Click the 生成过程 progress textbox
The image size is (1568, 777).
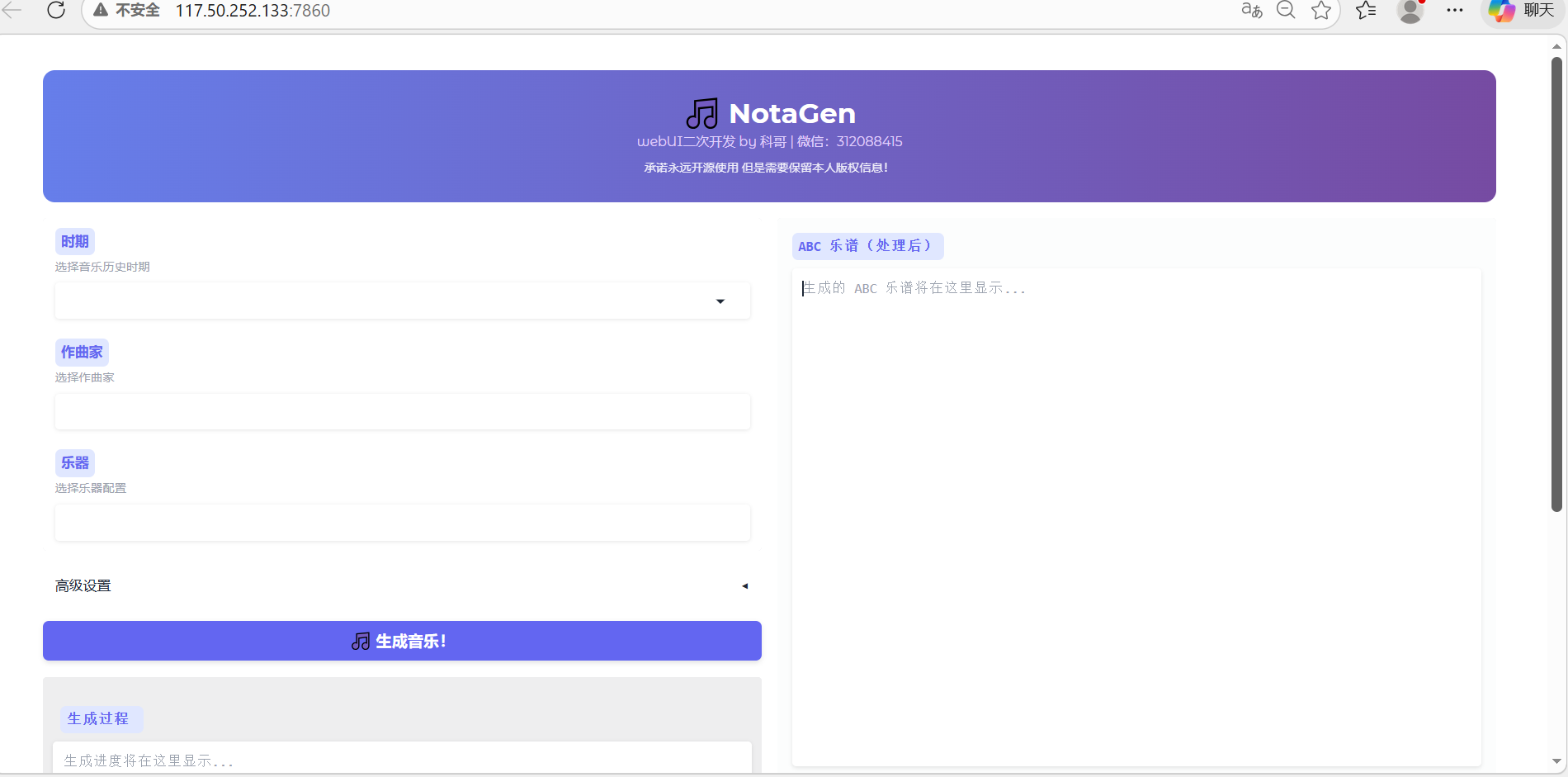coord(402,760)
